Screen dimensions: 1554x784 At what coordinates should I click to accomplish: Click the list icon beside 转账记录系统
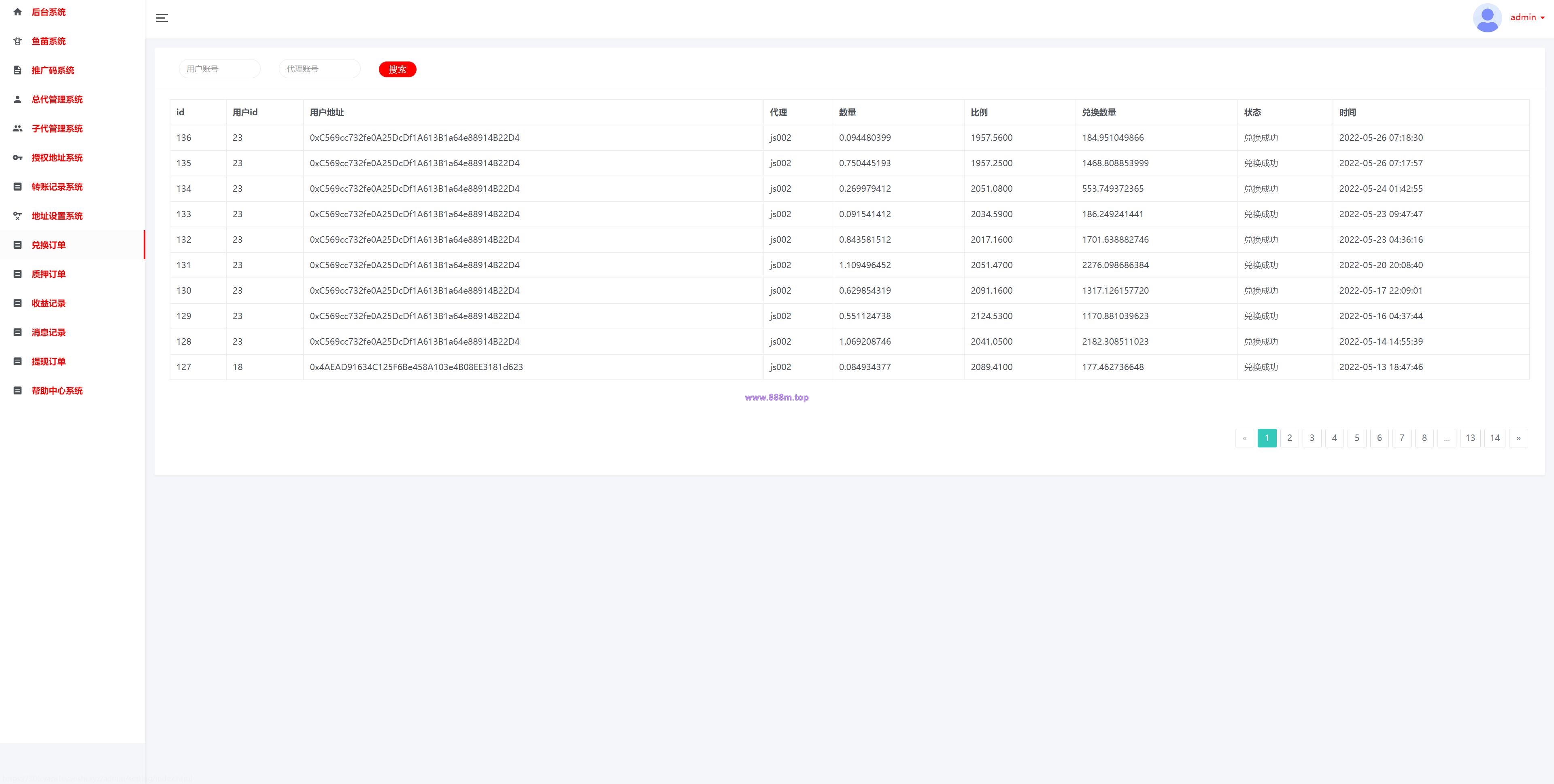coord(17,187)
